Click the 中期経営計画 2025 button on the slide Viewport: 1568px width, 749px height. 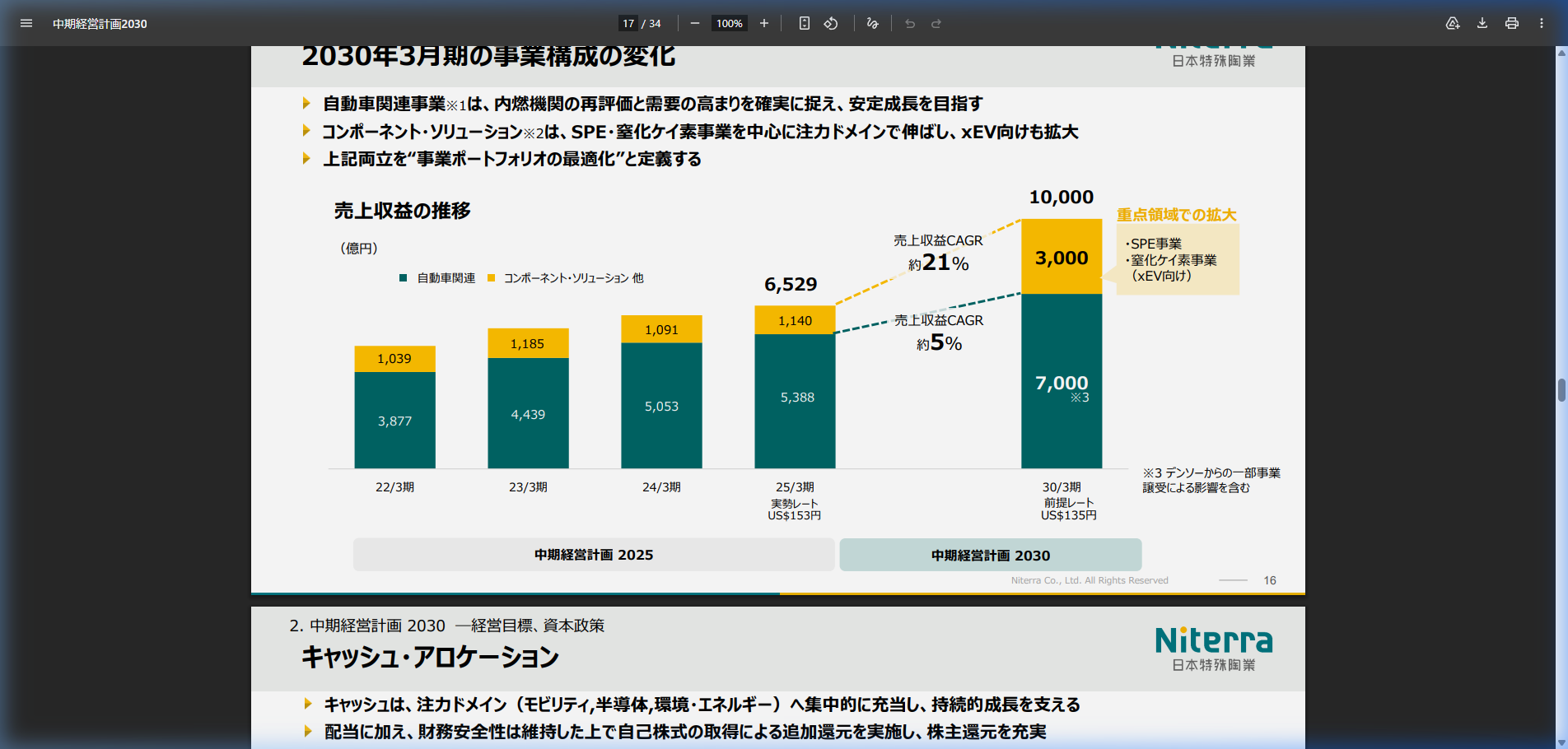tap(593, 555)
